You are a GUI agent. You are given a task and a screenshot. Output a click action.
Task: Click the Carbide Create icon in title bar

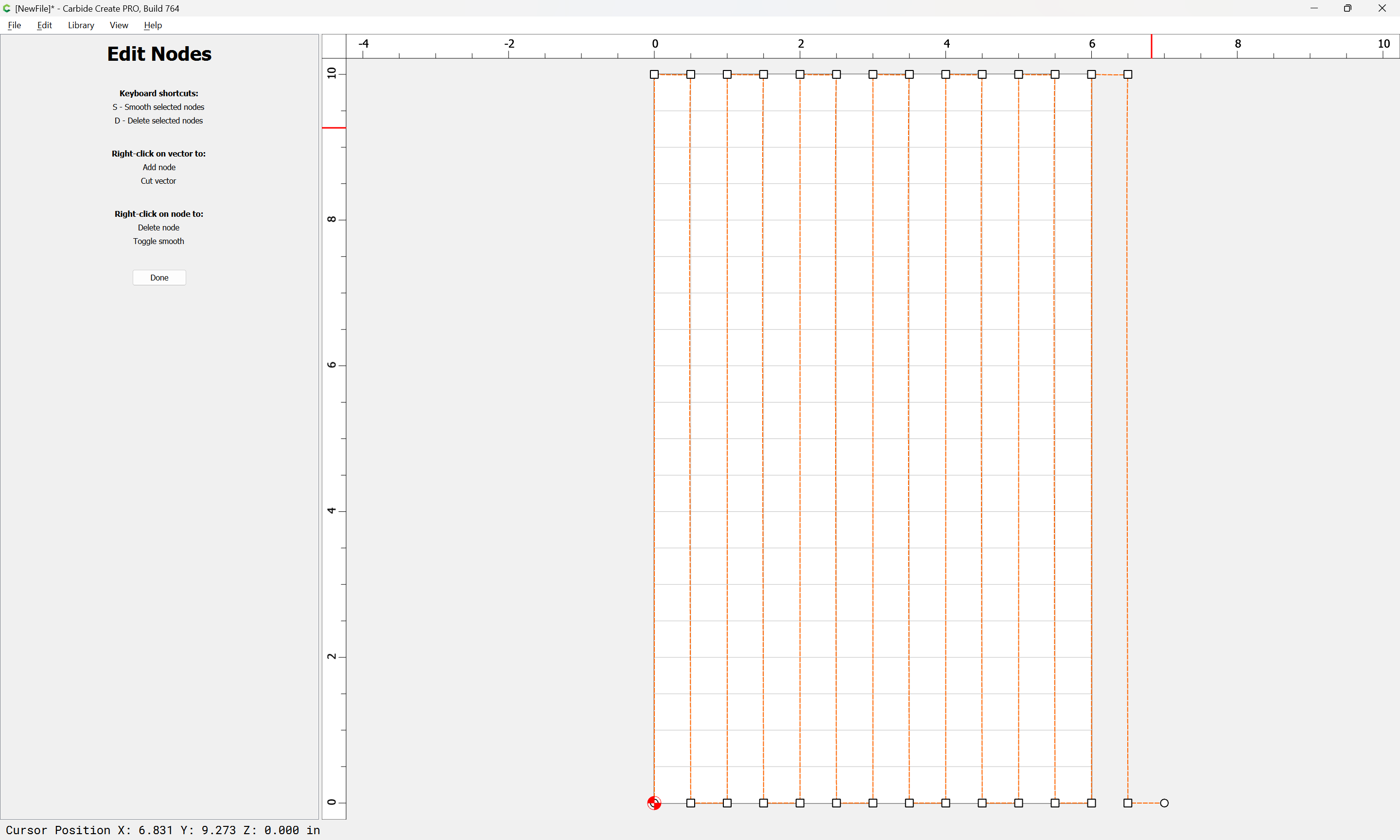click(x=7, y=8)
